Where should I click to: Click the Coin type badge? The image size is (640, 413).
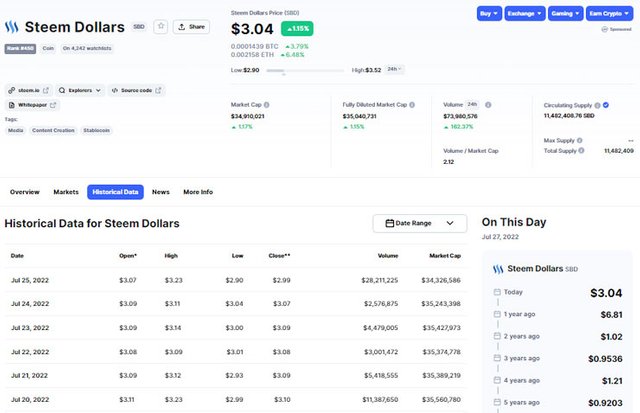pos(48,48)
